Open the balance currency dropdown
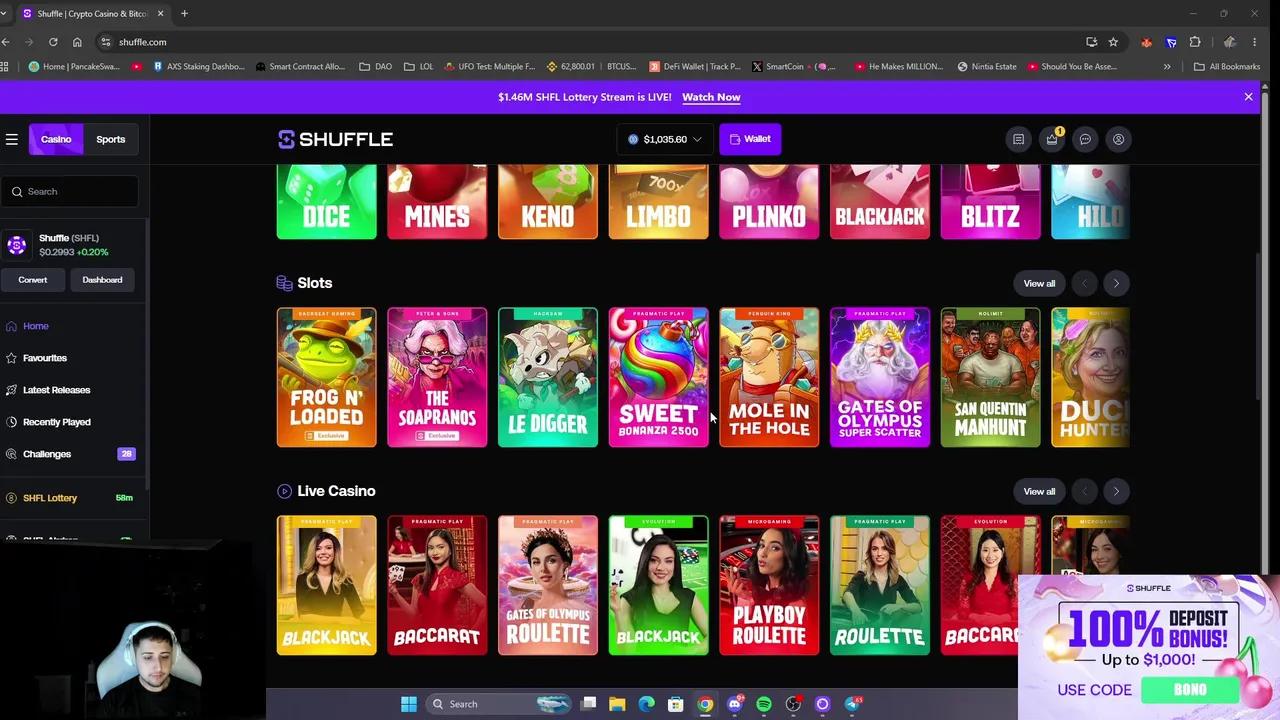This screenshot has width=1280, height=720. pos(665,139)
